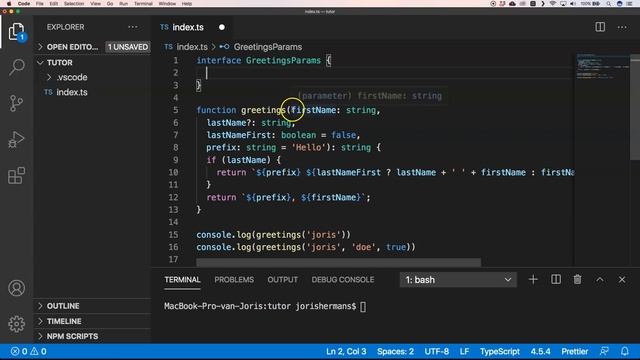Open the View menu

[96, 4]
